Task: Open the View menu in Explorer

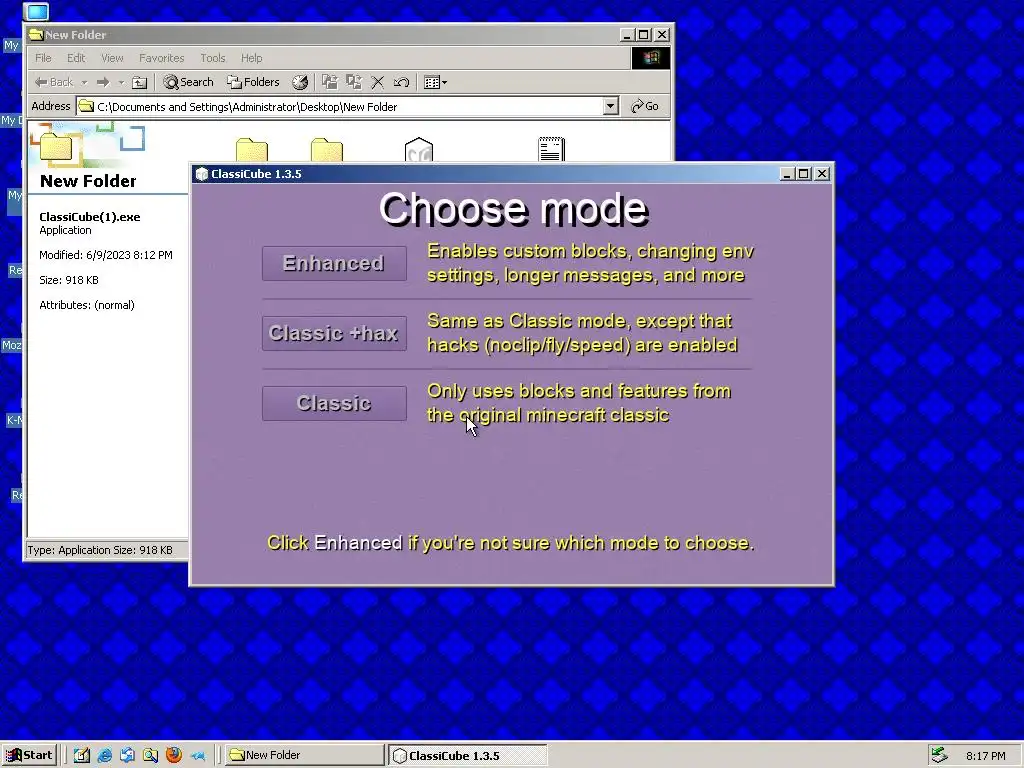Action: (x=112, y=58)
